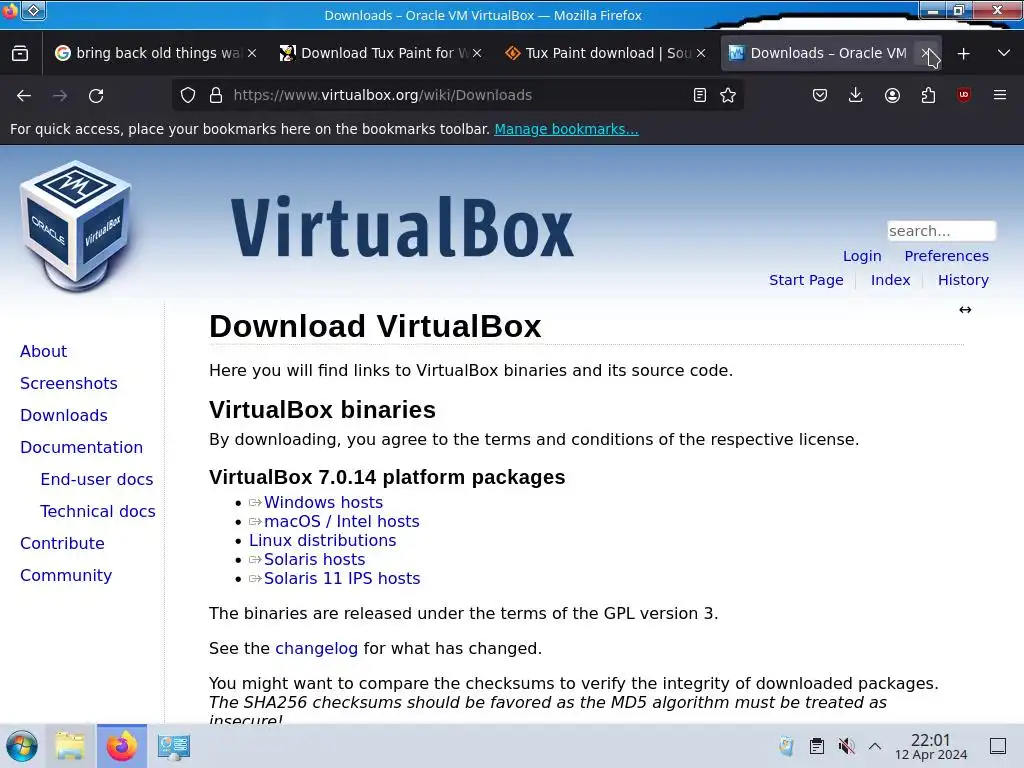1024x768 pixels.
Task: Open the uBlock Origin toolbar icon
Action: tap(964, 95)
